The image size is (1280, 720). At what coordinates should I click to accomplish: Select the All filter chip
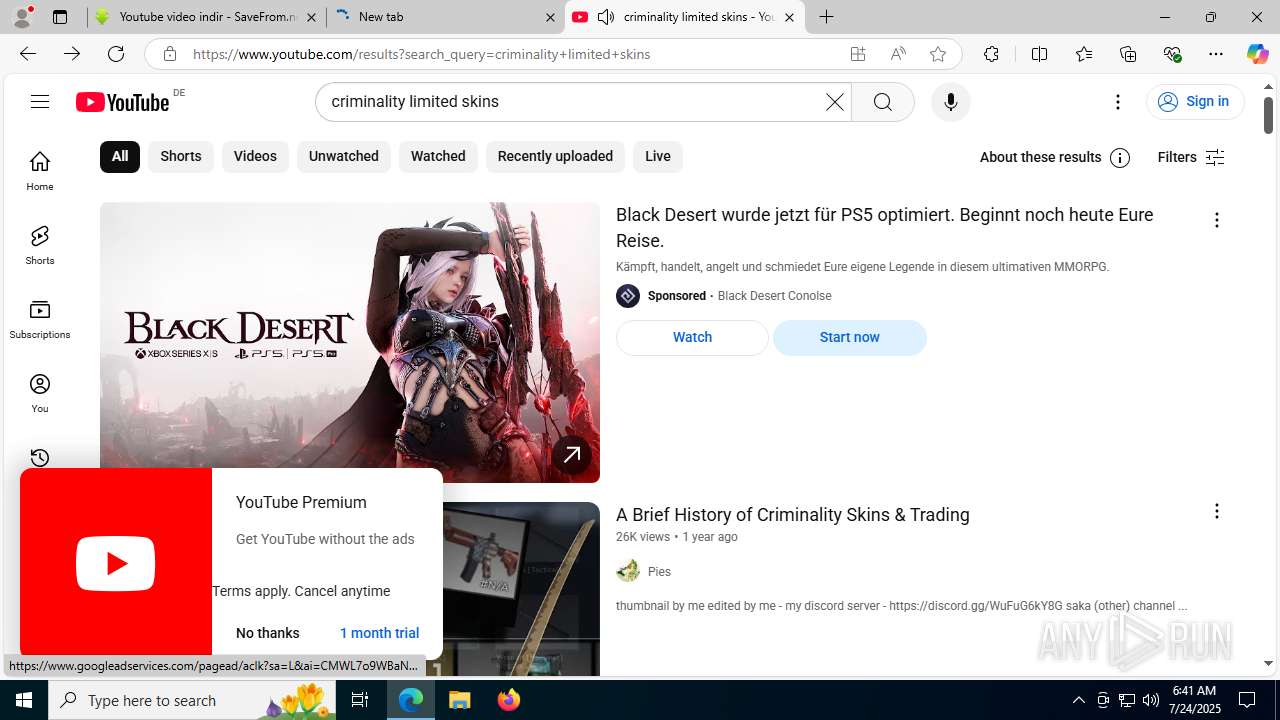pyautogui.click(x=120, y=157)
